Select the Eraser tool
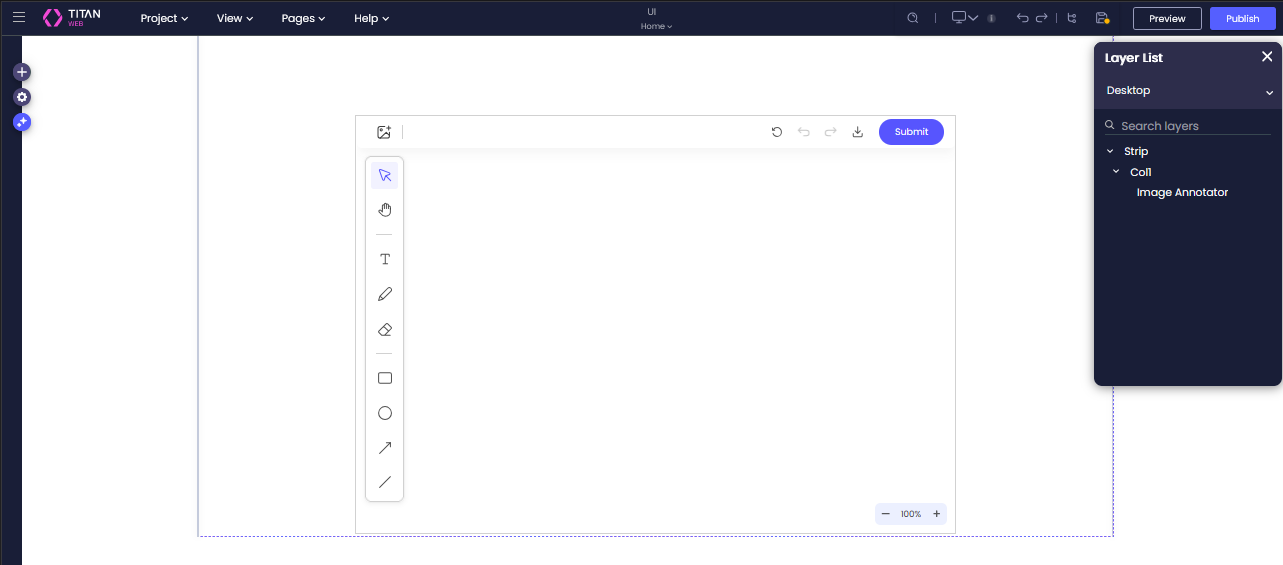Viewport: 1283px width, 565px height. 385,329
